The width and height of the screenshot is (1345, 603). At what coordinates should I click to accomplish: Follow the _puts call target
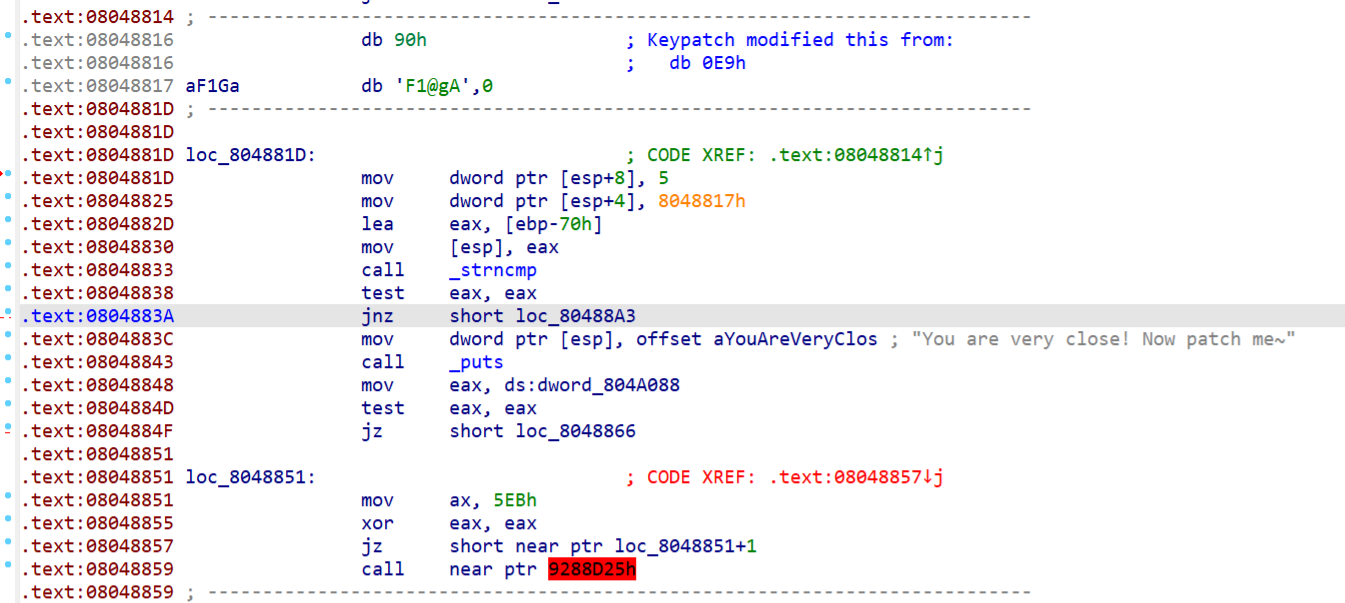click(476, 362)
